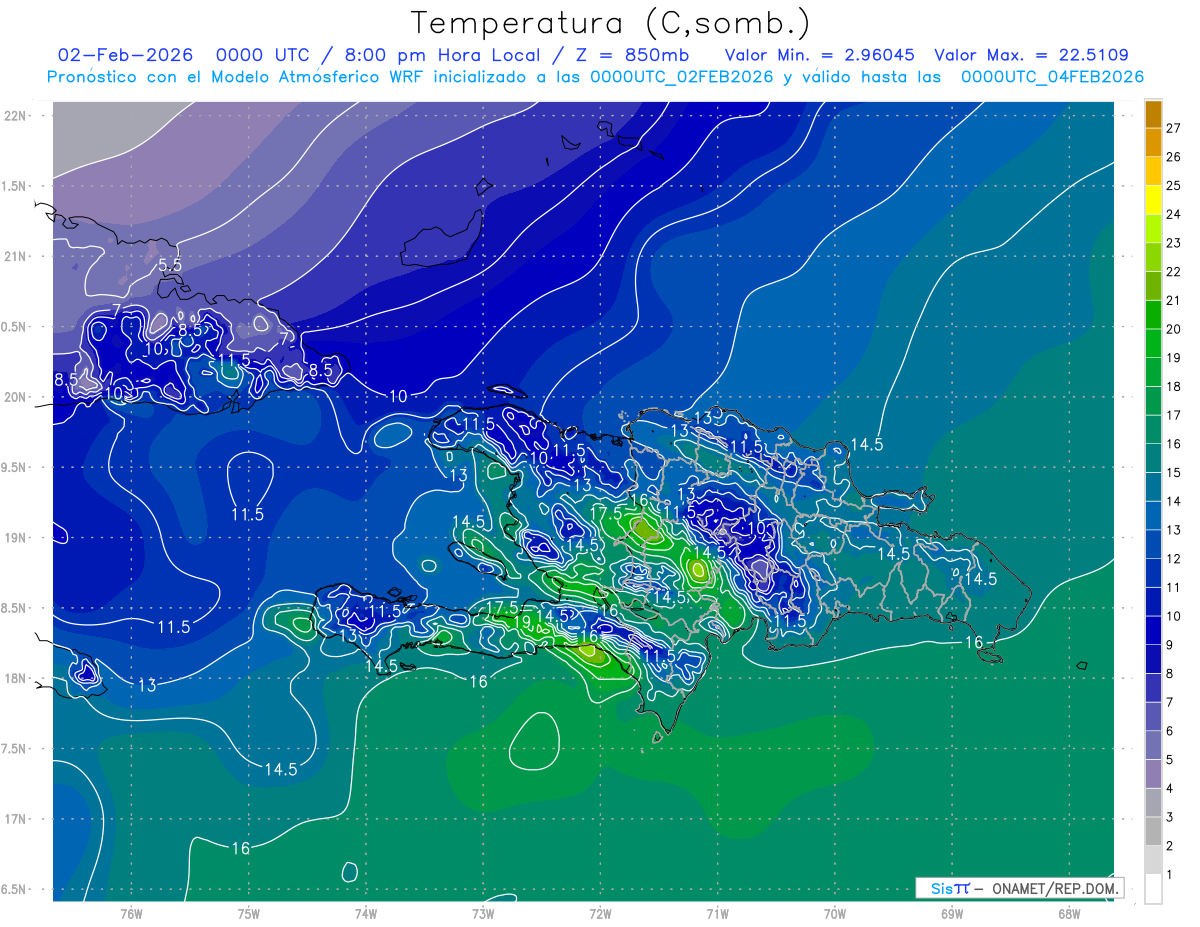Click the legend value "12"
The width and height of the screenshot is (1200, 927).
point(1174,559)
